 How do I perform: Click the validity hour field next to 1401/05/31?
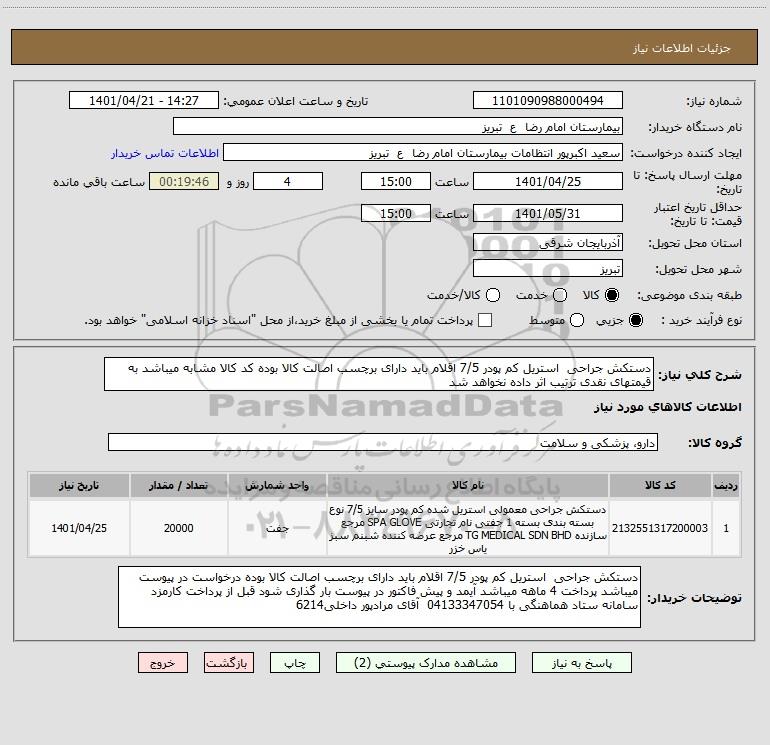click(x=396, y=213)
